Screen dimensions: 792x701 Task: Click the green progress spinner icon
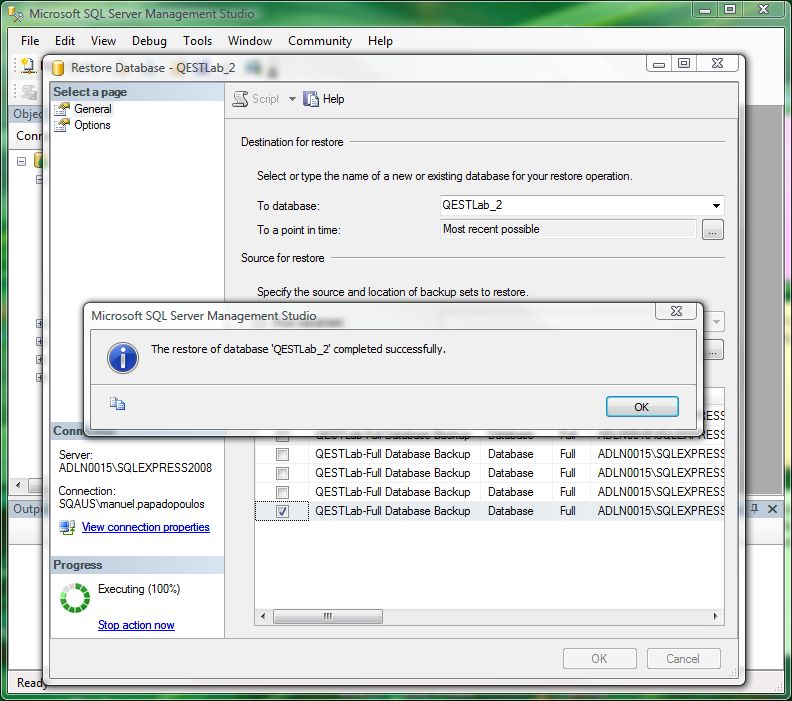75,597
